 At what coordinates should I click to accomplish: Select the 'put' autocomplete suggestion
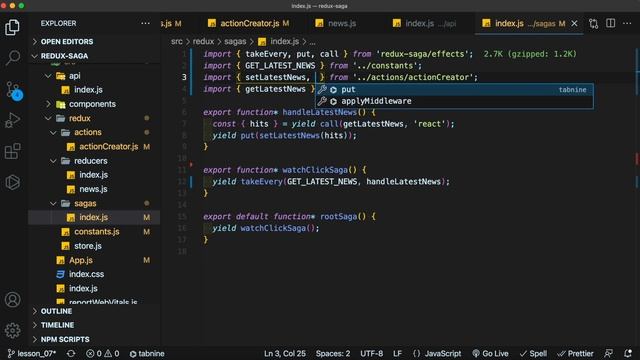point(454,90)
